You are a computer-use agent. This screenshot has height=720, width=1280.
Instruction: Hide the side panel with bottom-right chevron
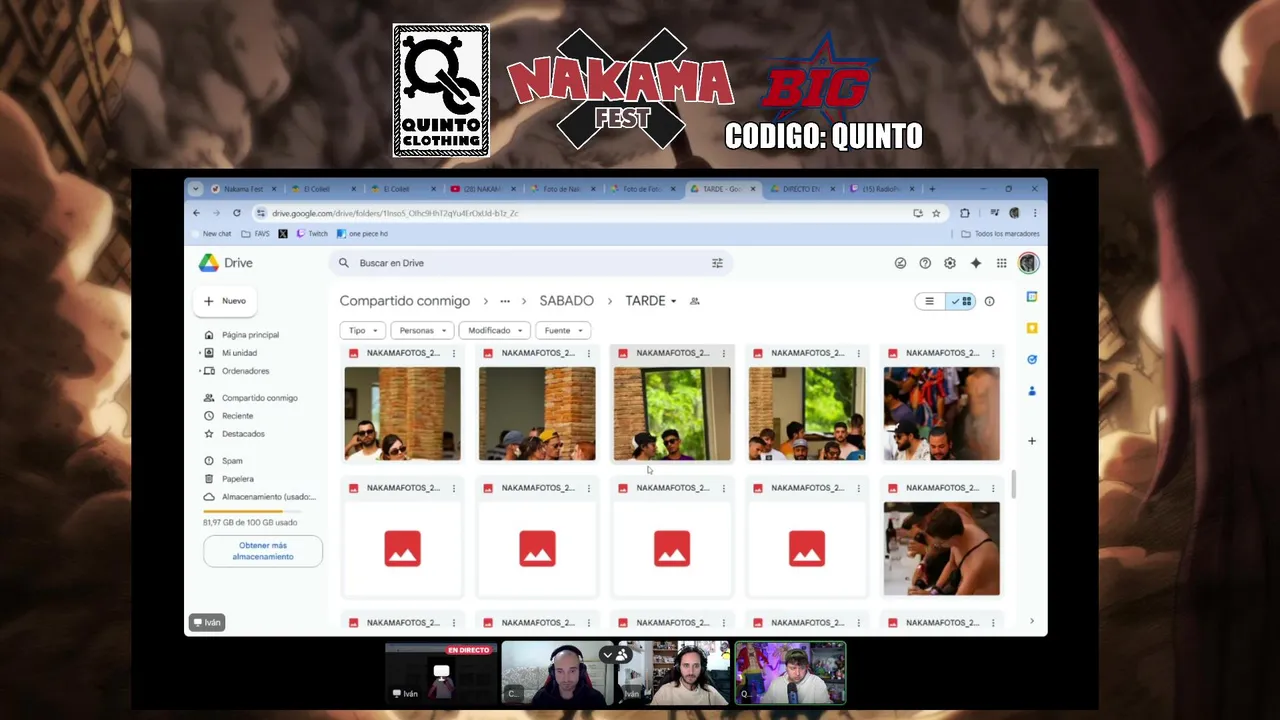pos(1032,621)
